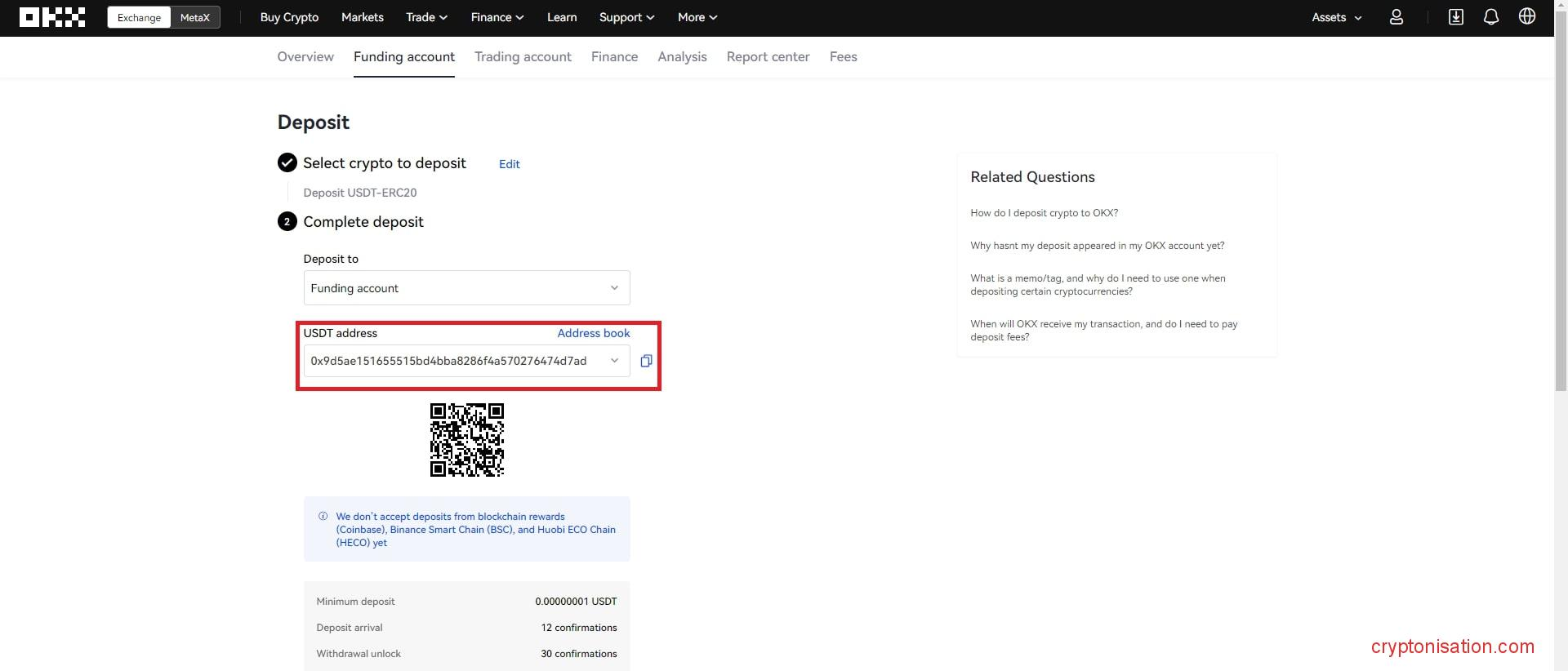Click Buy Crypto in the navbar
Image resolution: width=1568 pixels, height=671 pixels.
(x=289, y=17)
